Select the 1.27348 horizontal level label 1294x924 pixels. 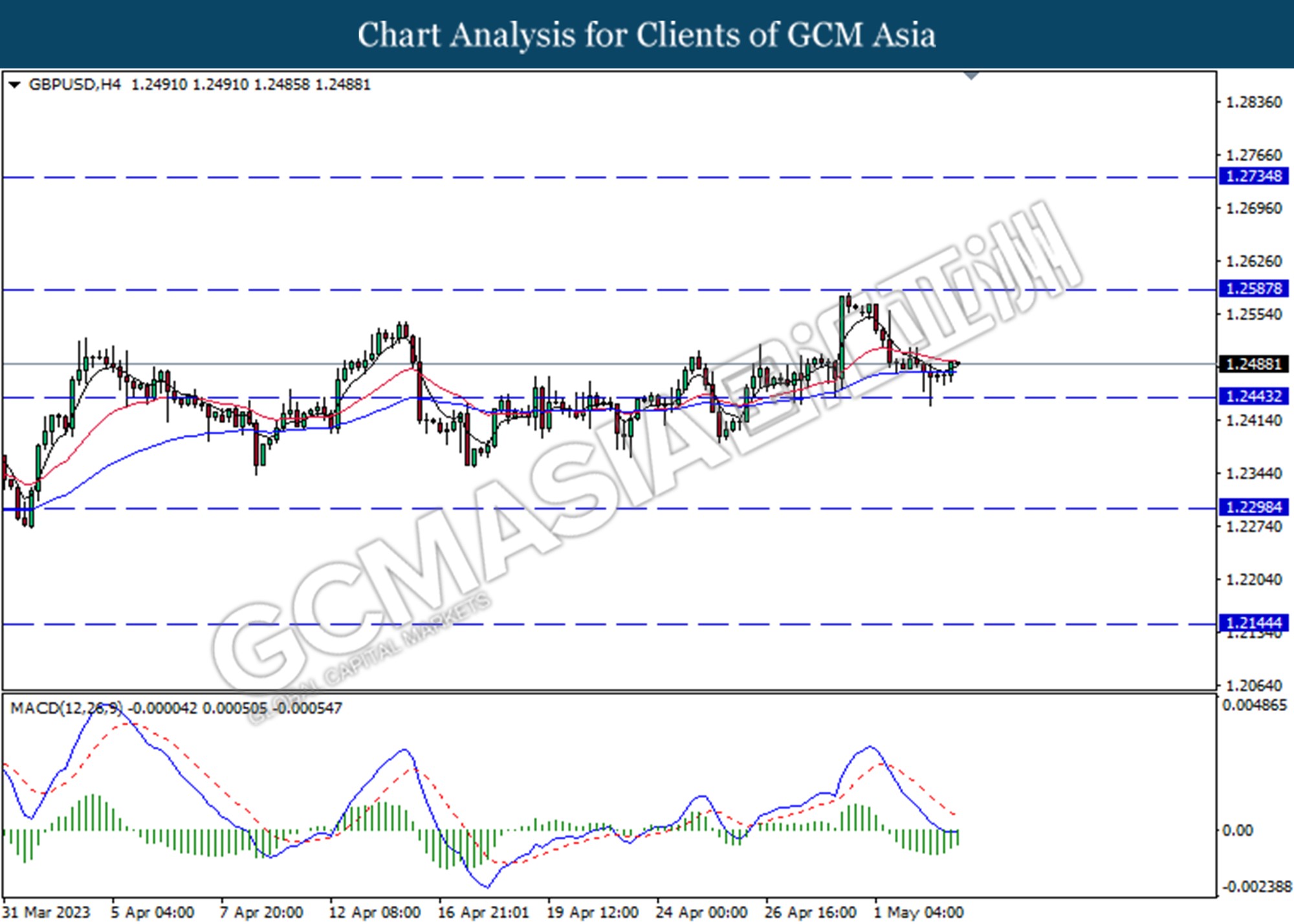1253,176
